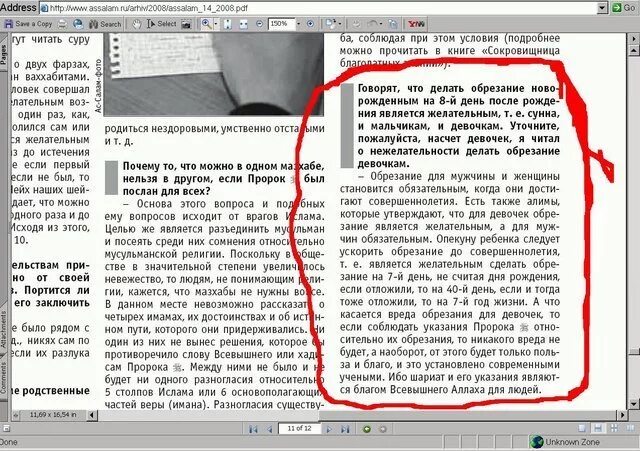Open the Search tool with binoculars
This screenshot has width=640, height=451.
tap(105, 24)
